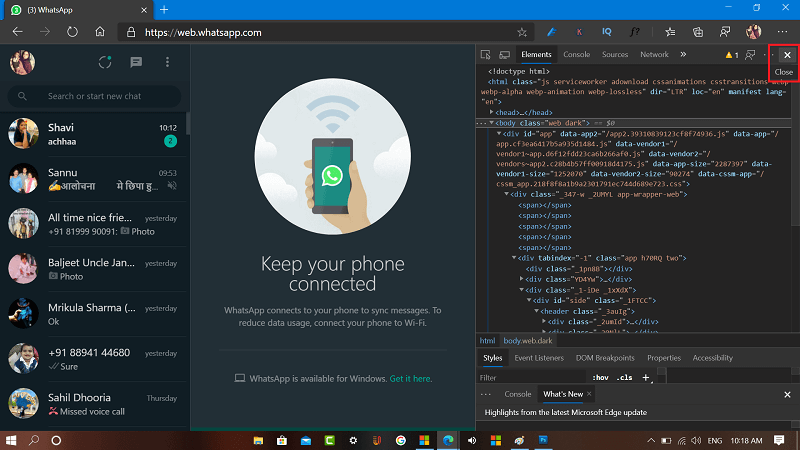Open File Explorer from taskbar
The image size is (800, 450).
point(258,440)
